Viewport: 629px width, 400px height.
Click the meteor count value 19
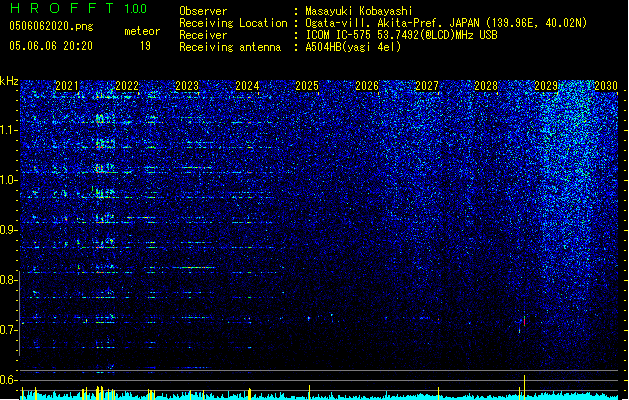[x=145, y=46]
